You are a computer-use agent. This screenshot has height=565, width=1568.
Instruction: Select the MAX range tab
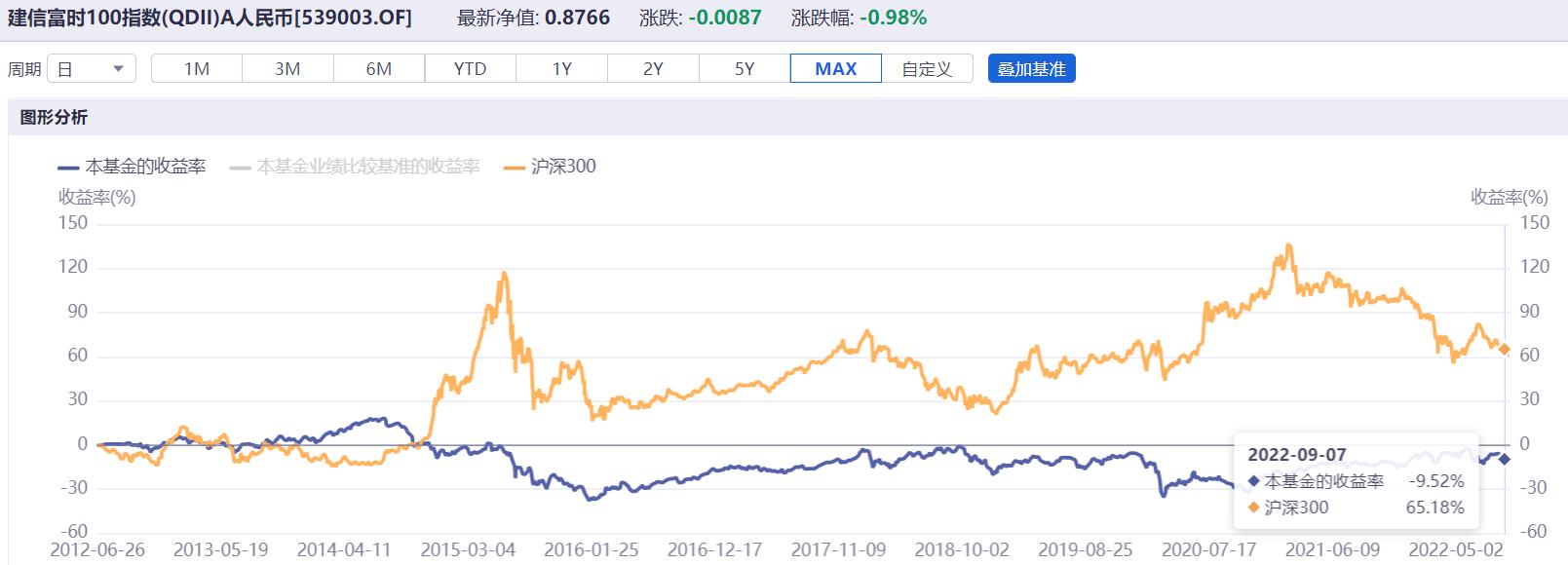coord(836,69)
